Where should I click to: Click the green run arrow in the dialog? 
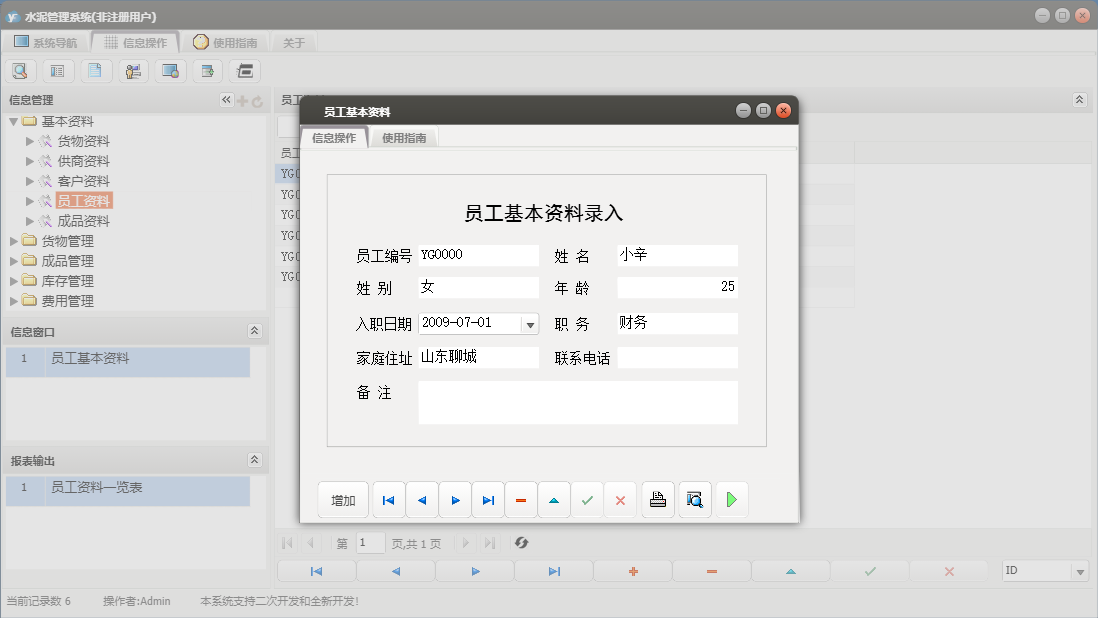(x=731, y=499)
